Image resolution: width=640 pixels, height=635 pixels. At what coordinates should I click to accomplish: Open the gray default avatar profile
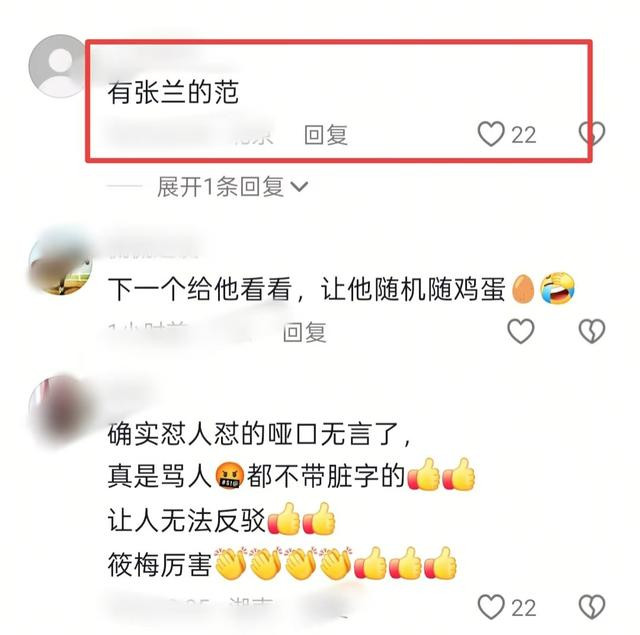pyautogui.click(x=59, y=66)
